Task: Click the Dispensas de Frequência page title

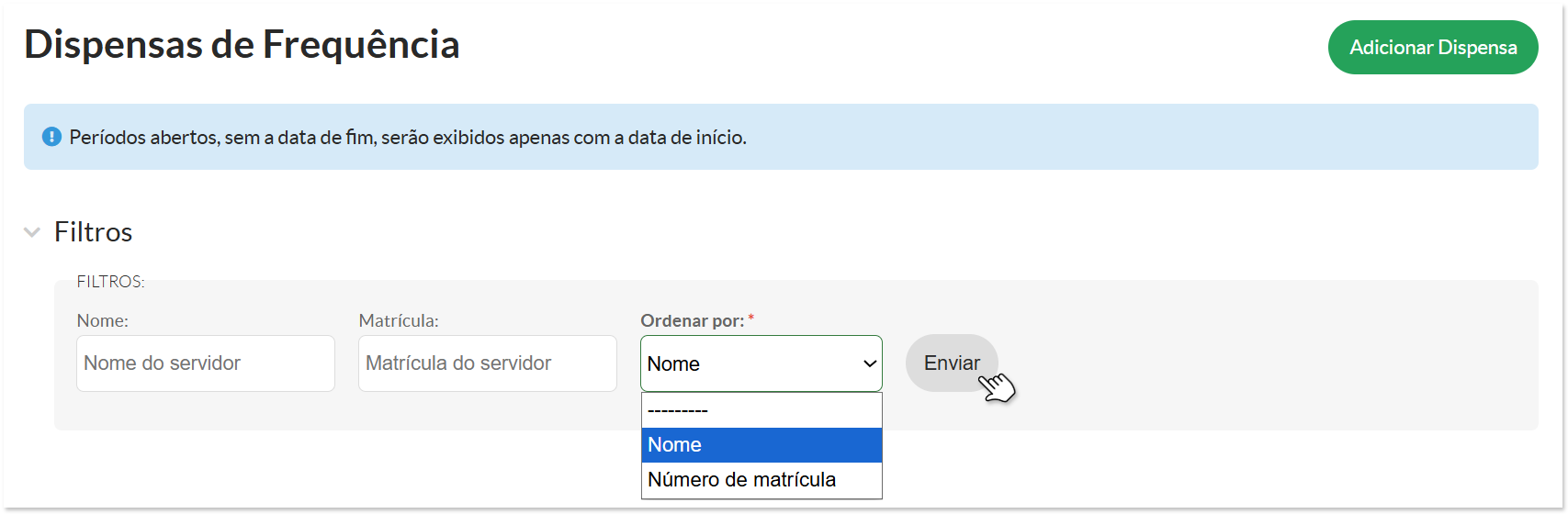Action: (x=242, y=44)
